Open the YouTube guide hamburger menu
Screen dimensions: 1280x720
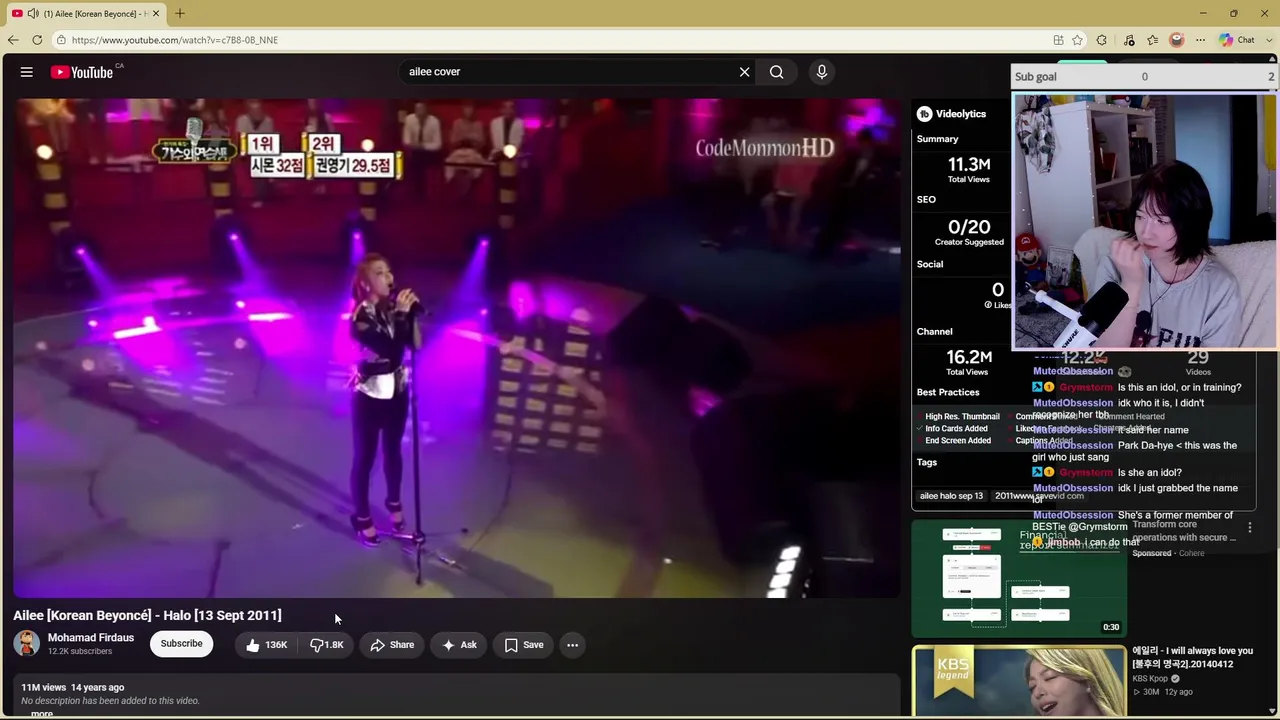click(x=27, y=72)
